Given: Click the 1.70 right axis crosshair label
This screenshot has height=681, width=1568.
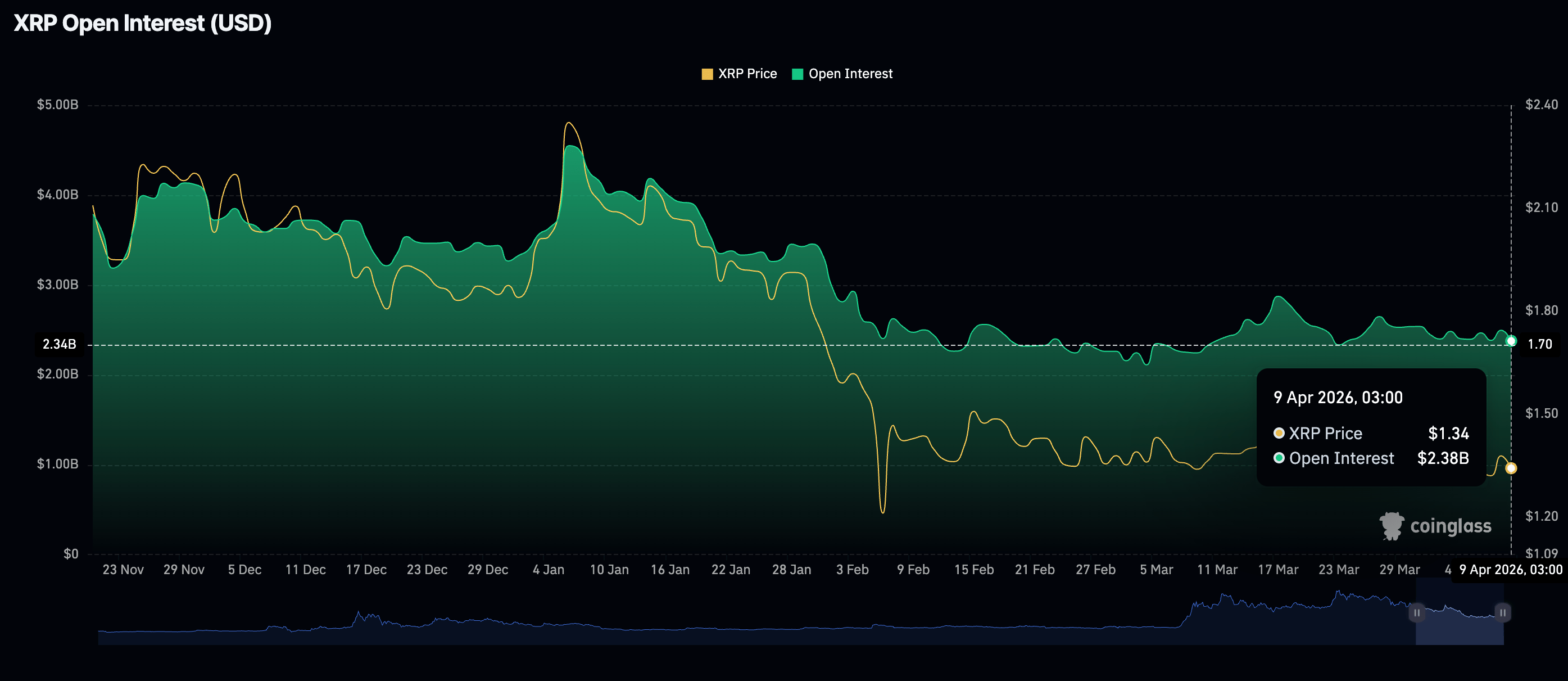Looking at the screenshot, I should [1539, 345].
